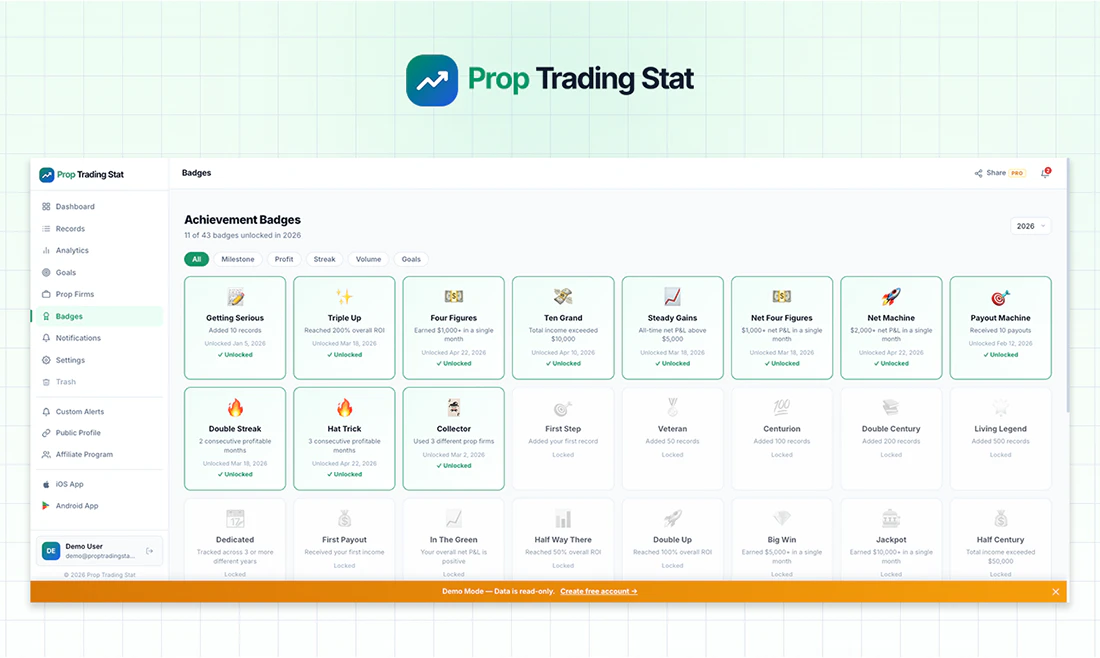Filter badges by Goals

(411, 260)
